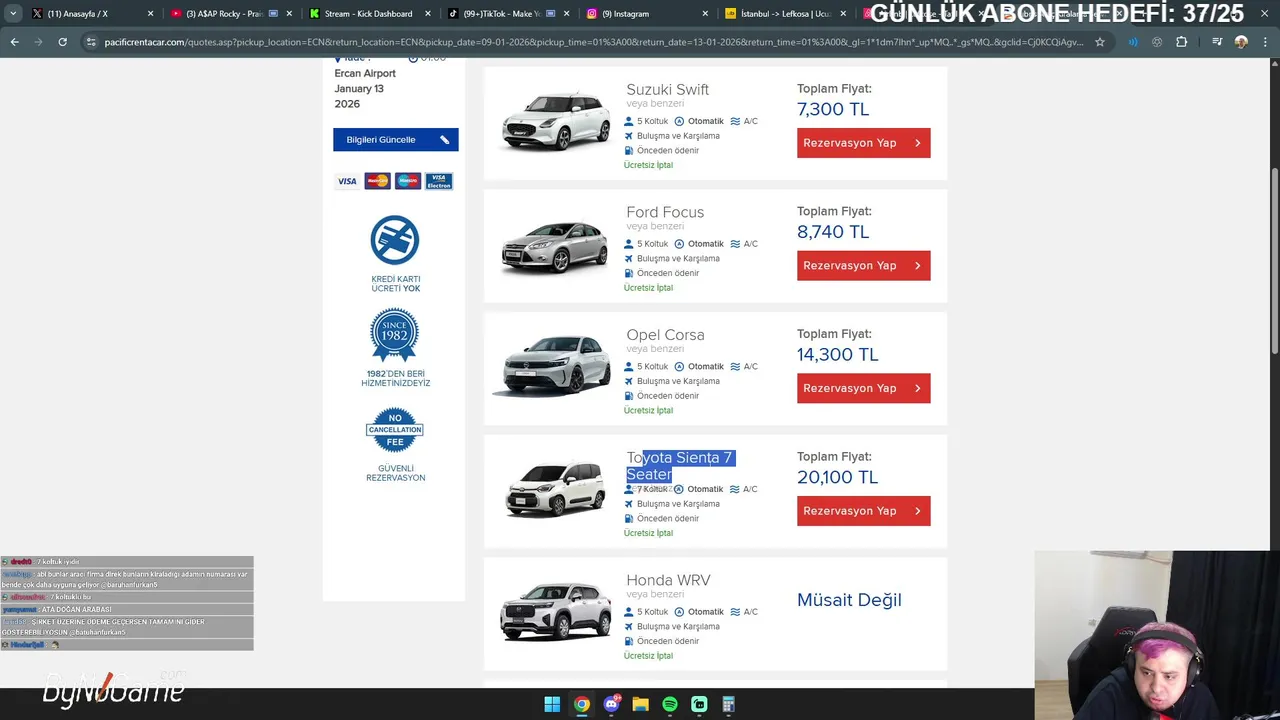Click the Honda WRV car image

pos(556,610)
